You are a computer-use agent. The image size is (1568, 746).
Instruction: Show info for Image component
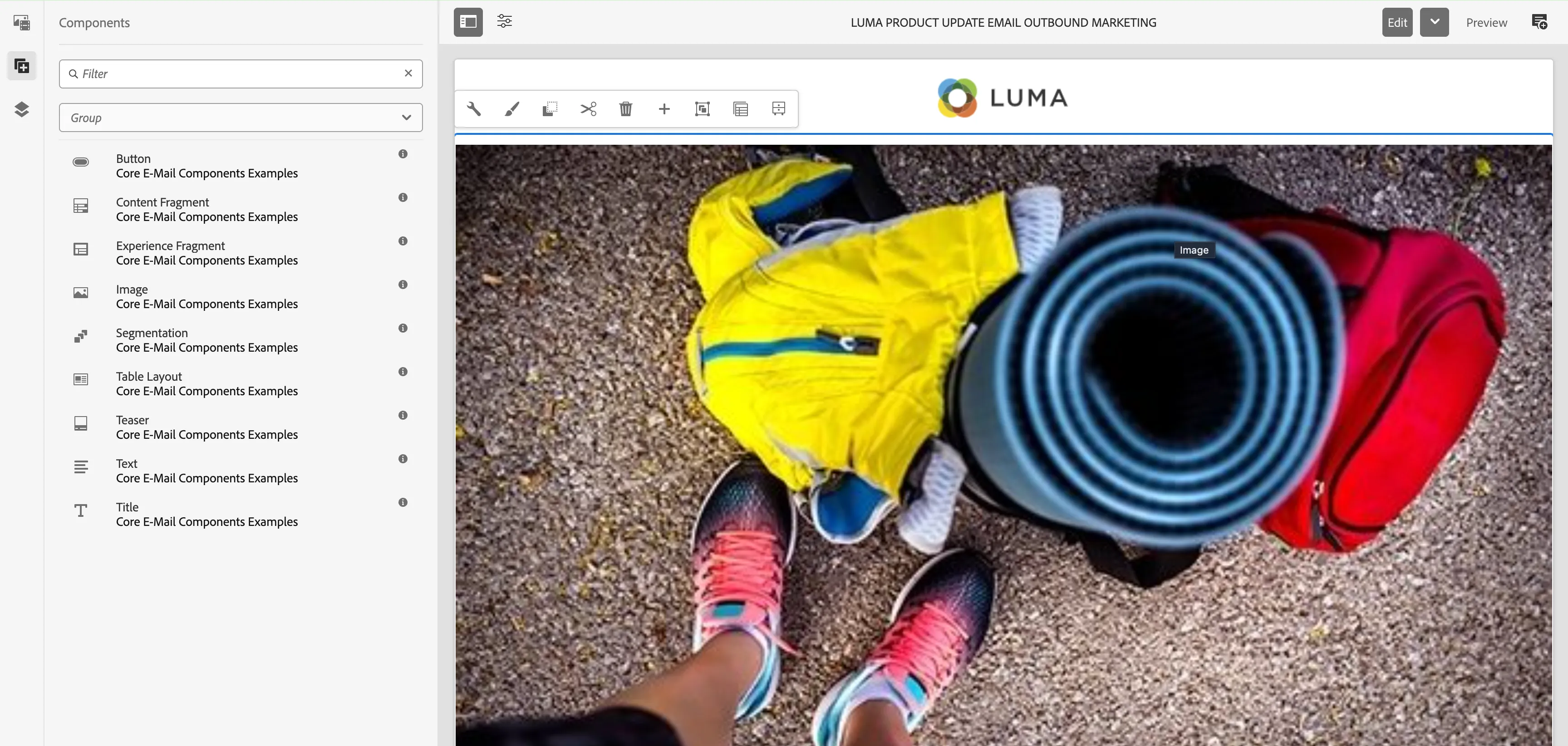point(403,285)
